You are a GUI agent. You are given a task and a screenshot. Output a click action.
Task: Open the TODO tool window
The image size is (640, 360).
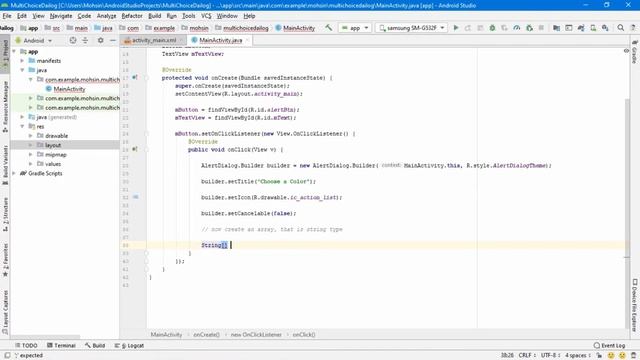pyautogui.click(x=26, y=345)
